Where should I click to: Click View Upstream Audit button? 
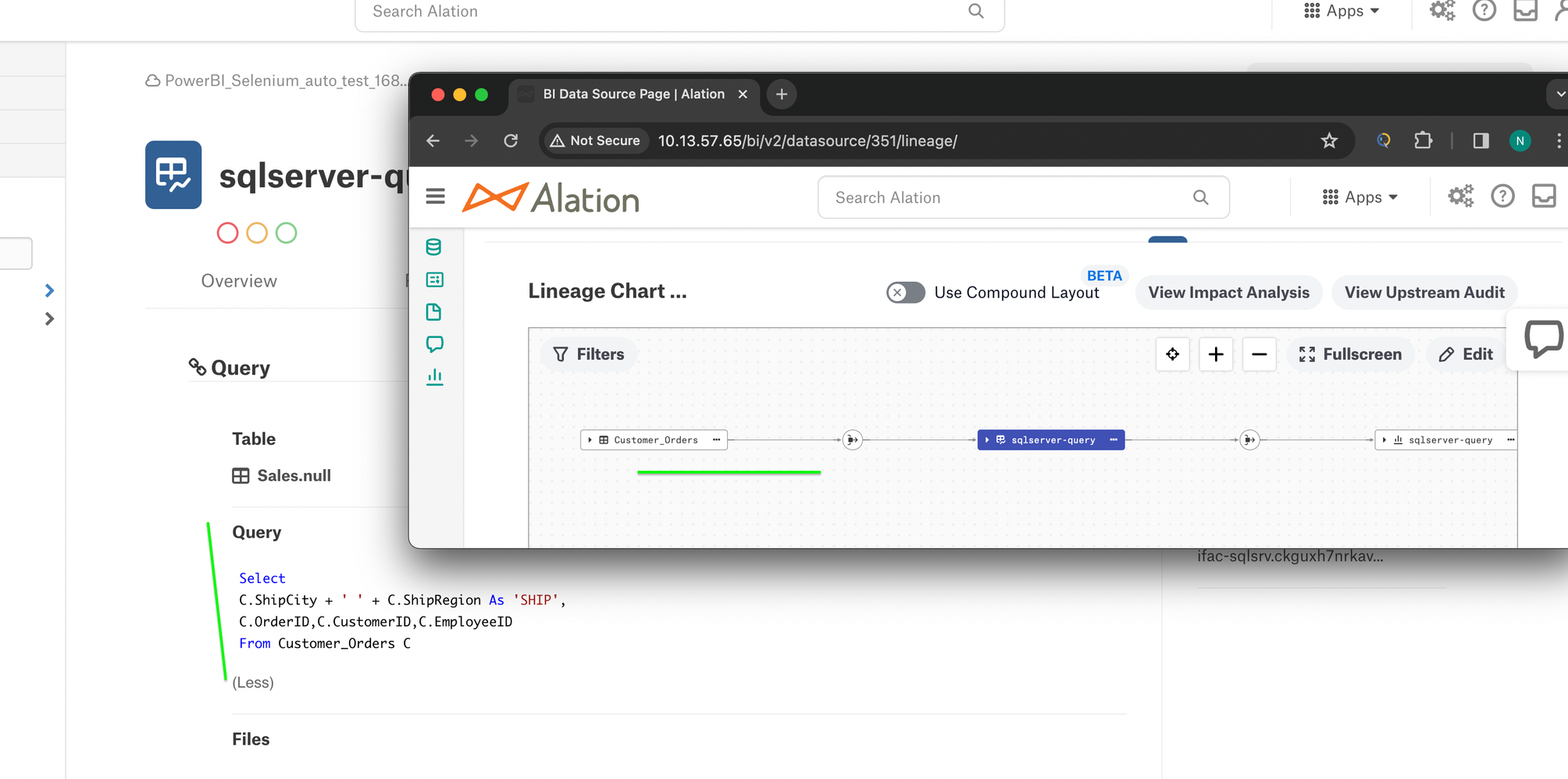click(x=1424, y=293)
